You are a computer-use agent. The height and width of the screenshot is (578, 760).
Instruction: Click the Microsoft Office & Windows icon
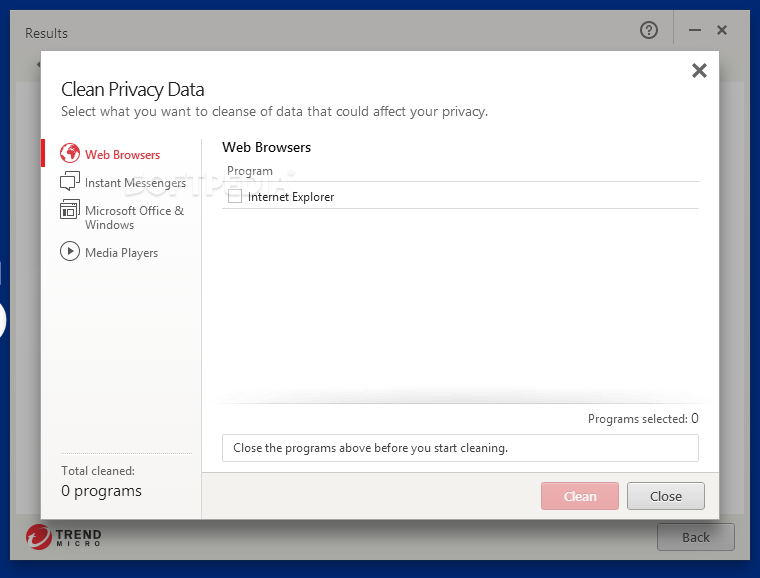70,210
